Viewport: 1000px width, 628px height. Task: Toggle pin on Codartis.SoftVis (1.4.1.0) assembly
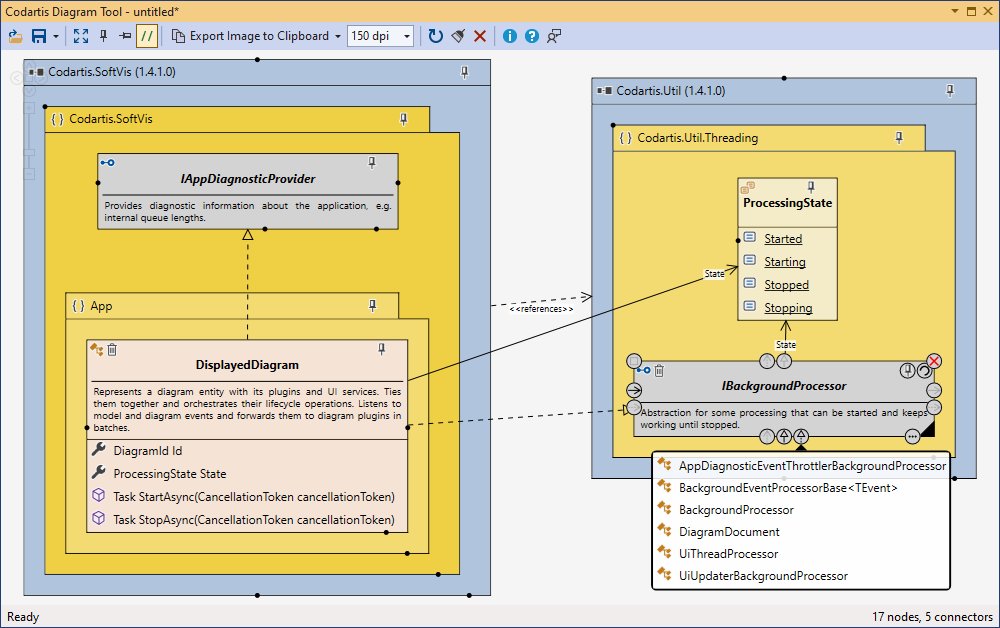(x=465, y=72)
